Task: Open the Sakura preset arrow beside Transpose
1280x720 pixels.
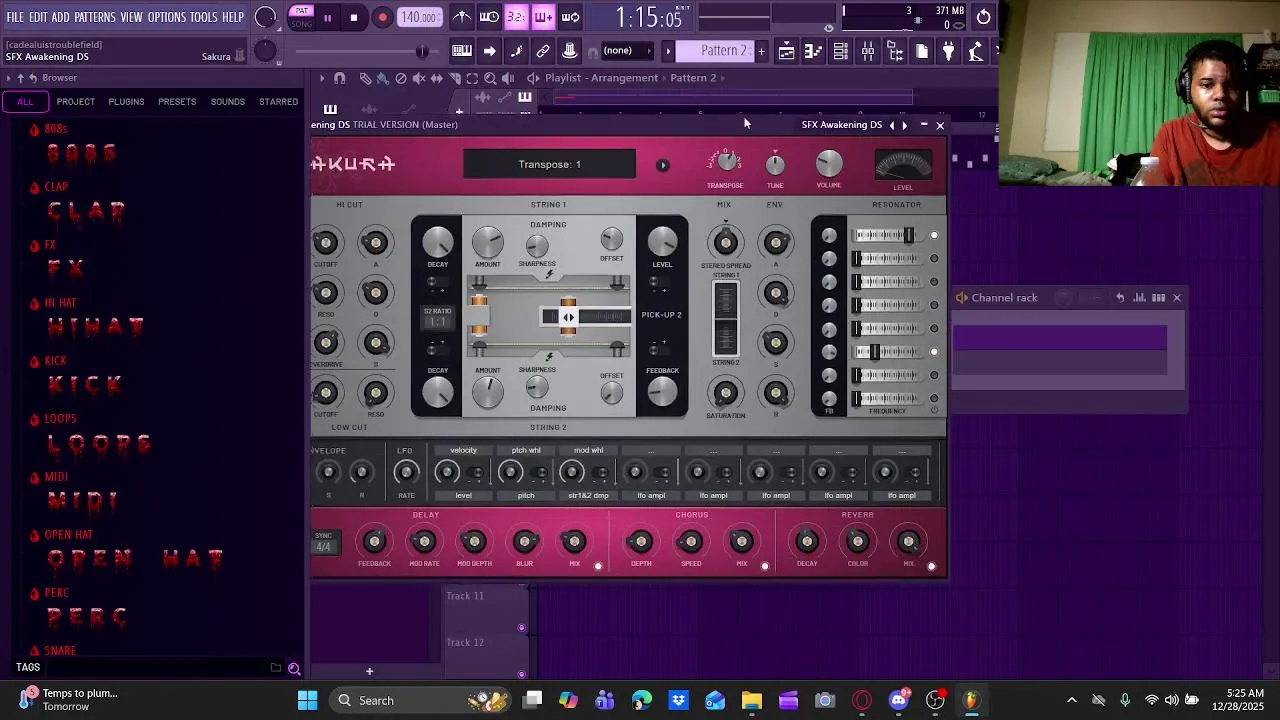Action: (x=662, y=165)
